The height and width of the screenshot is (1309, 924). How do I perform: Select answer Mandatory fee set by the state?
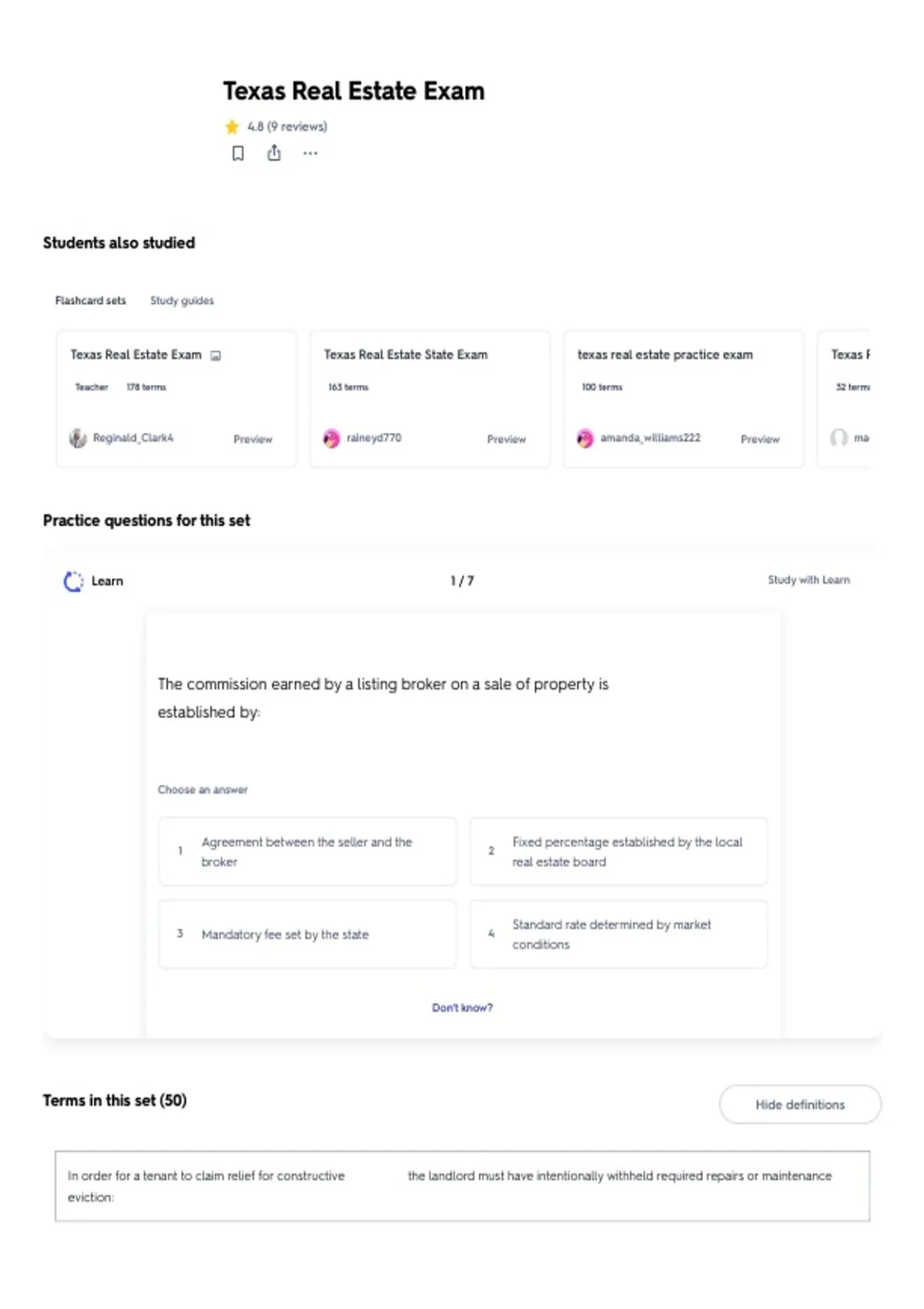pyautogui.click(x=307, y=934)
